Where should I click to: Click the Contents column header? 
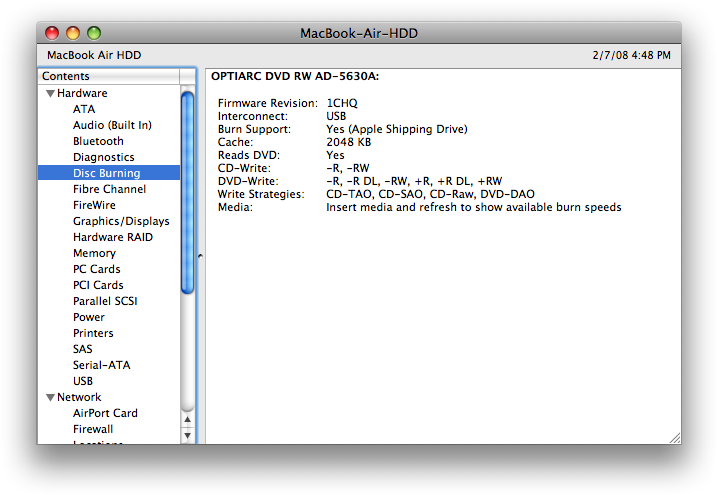(109, 76)
